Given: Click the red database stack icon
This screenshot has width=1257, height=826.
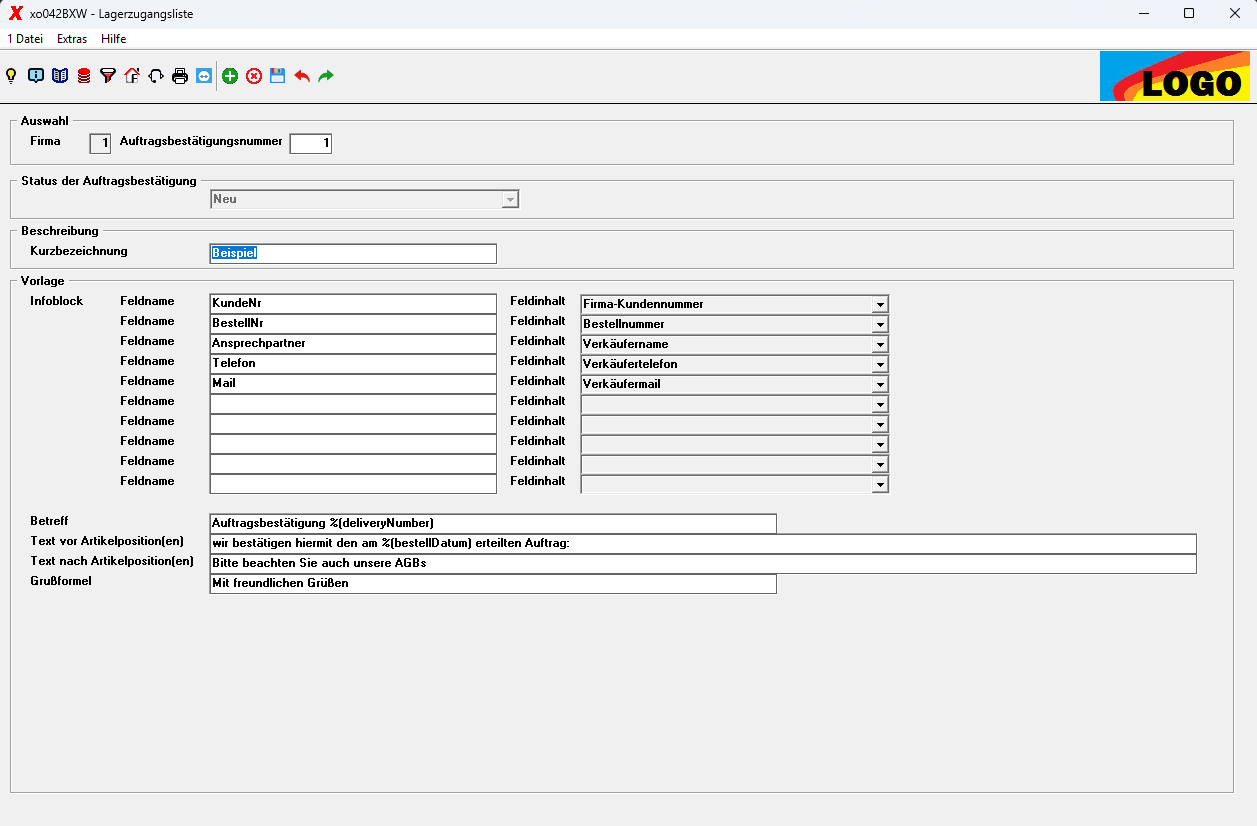Looking at the screenshot, I should coord(84,76).
